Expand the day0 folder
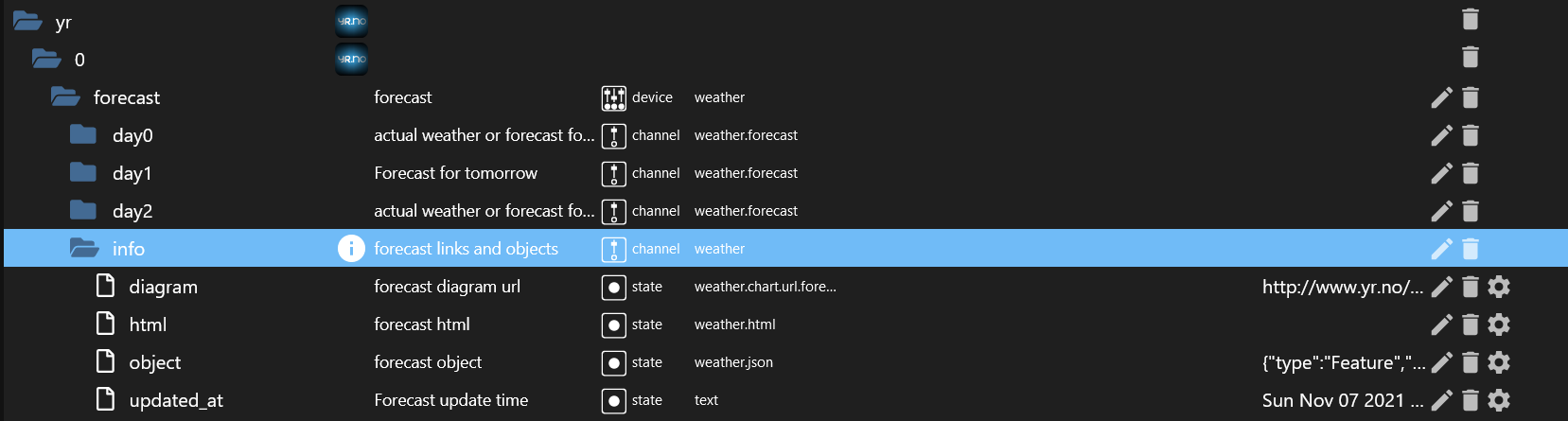The width and height of the screenshot is (1568, 421). [x=83, y=134]
